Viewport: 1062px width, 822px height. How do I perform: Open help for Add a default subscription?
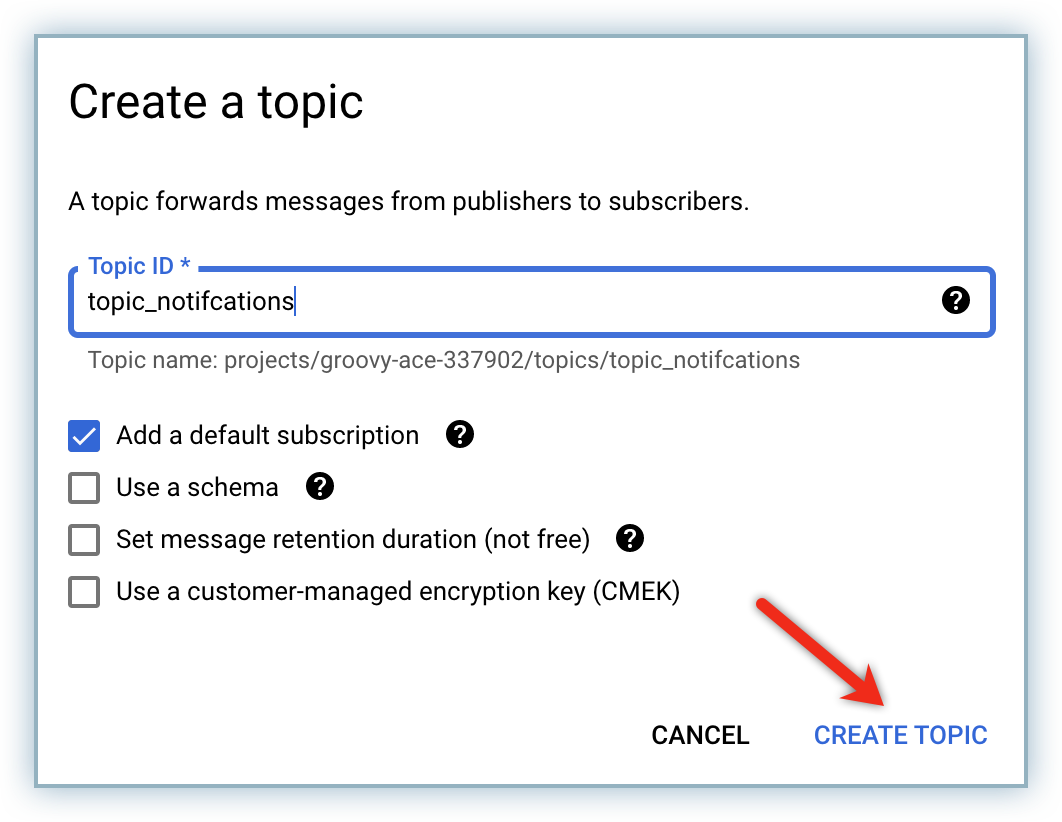pos(459,435)
